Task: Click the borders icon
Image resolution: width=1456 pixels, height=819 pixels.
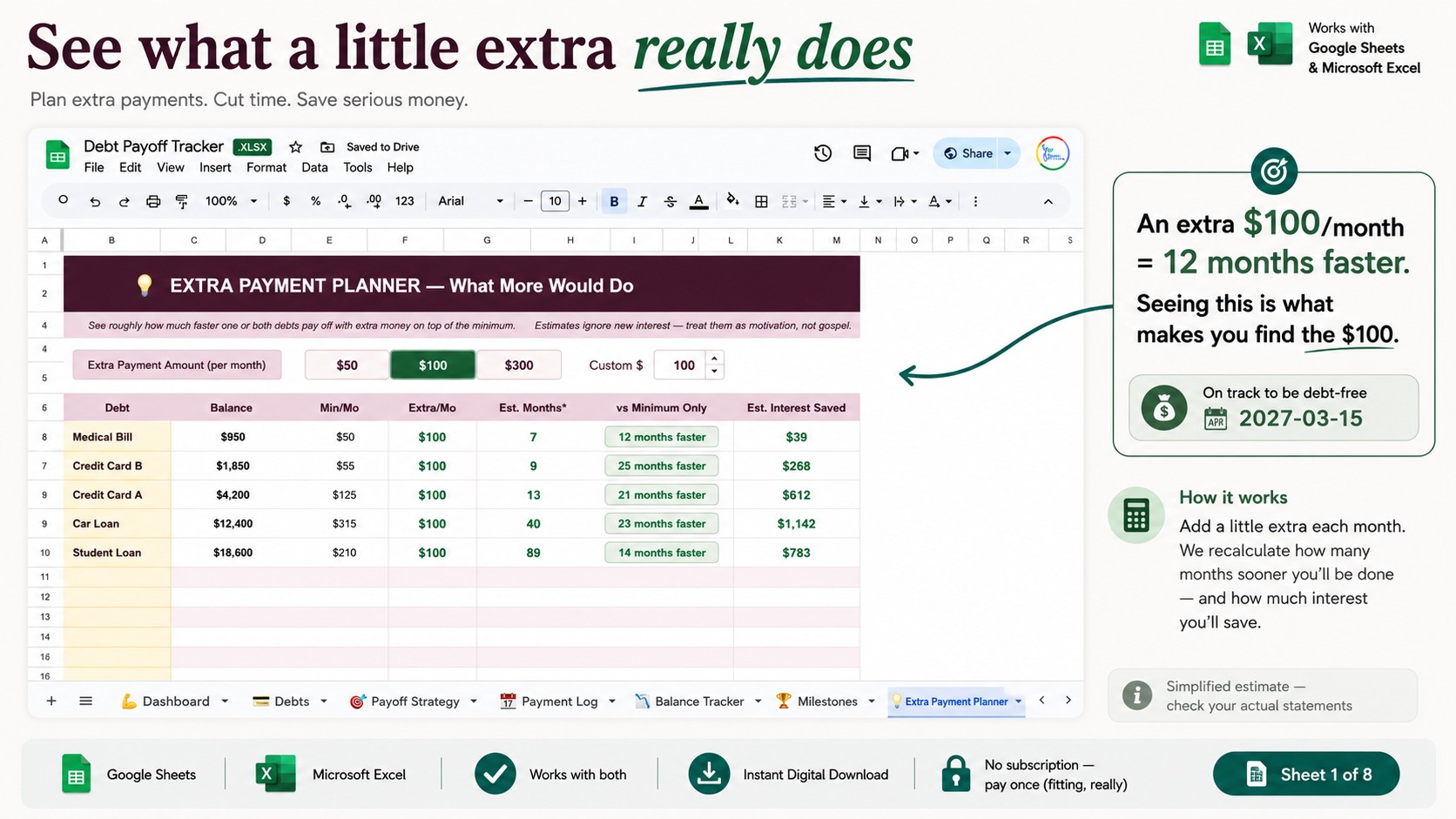Action: coord(761,201)
